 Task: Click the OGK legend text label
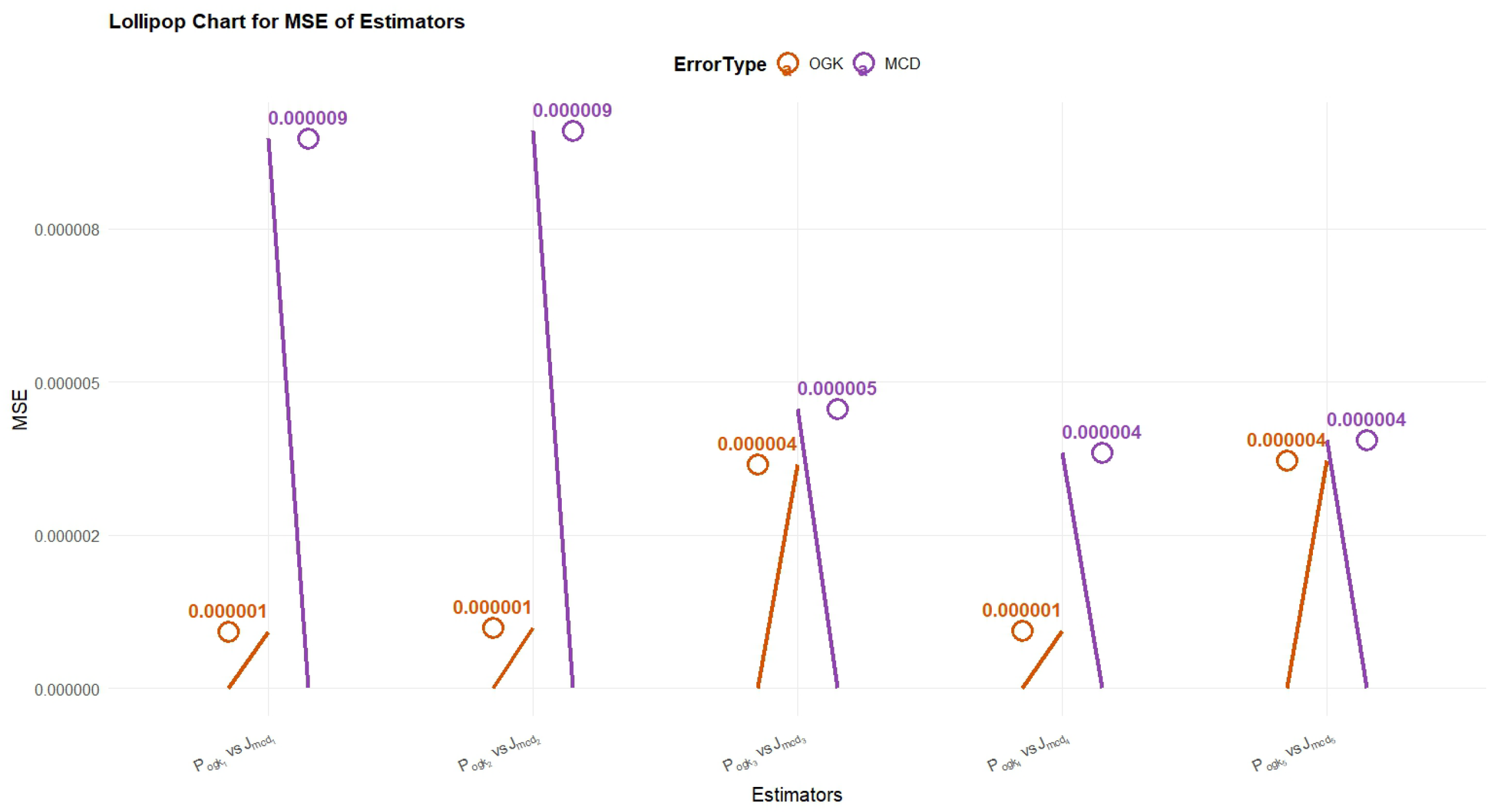[x=826, y=63]
